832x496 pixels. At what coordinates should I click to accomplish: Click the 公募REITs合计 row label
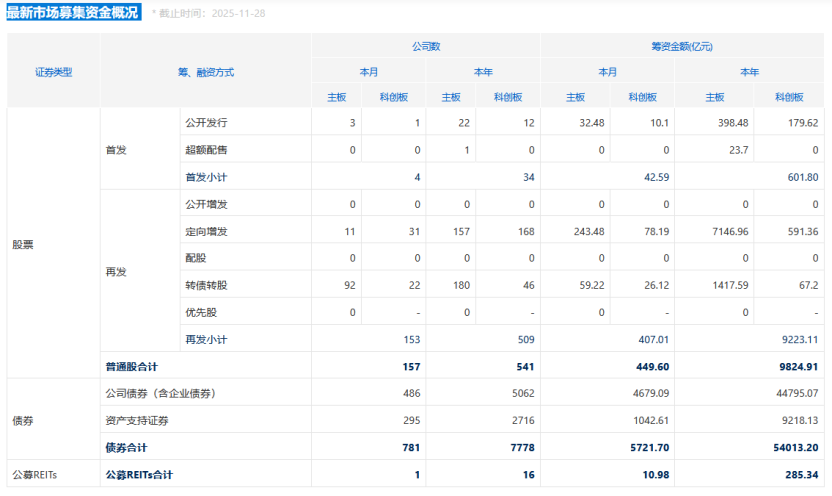tap(145, 475)
